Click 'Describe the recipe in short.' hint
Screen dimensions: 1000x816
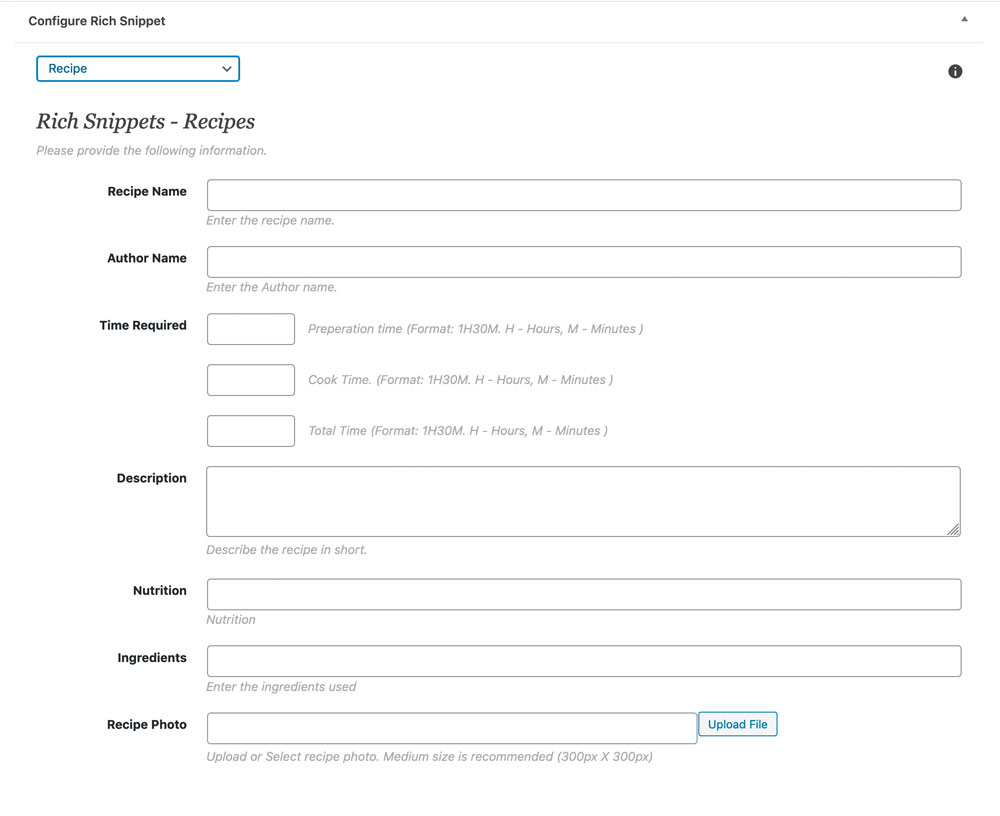pos(286,550)
